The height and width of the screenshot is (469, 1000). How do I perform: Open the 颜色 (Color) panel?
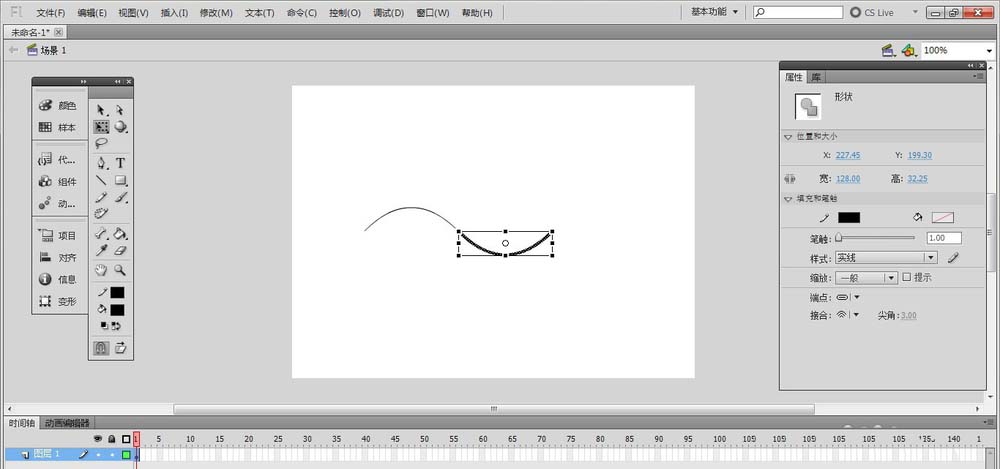[x=58, y=105]
